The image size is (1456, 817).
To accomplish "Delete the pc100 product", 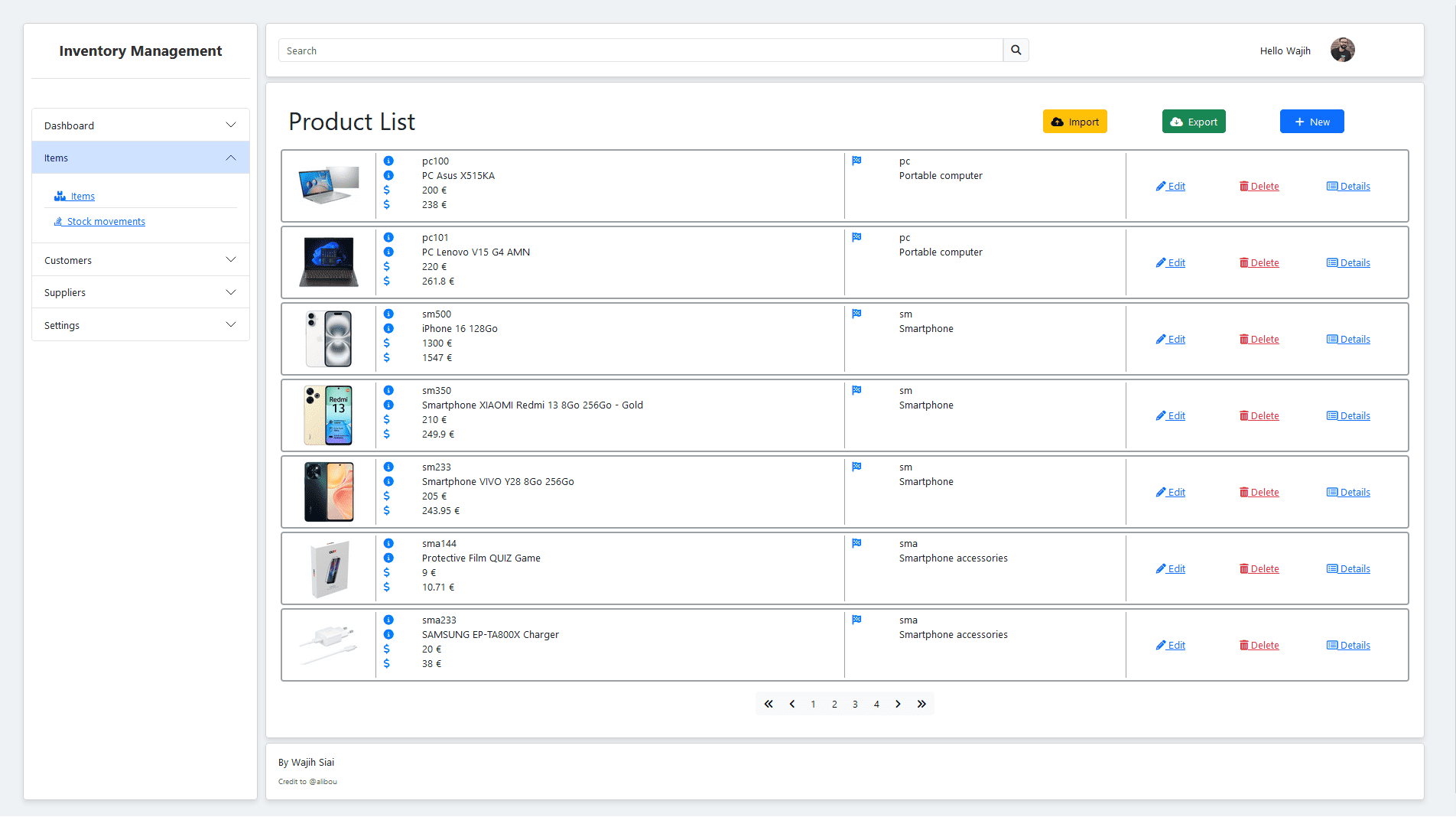I will pyautogui.click(x=1259, y=187).
